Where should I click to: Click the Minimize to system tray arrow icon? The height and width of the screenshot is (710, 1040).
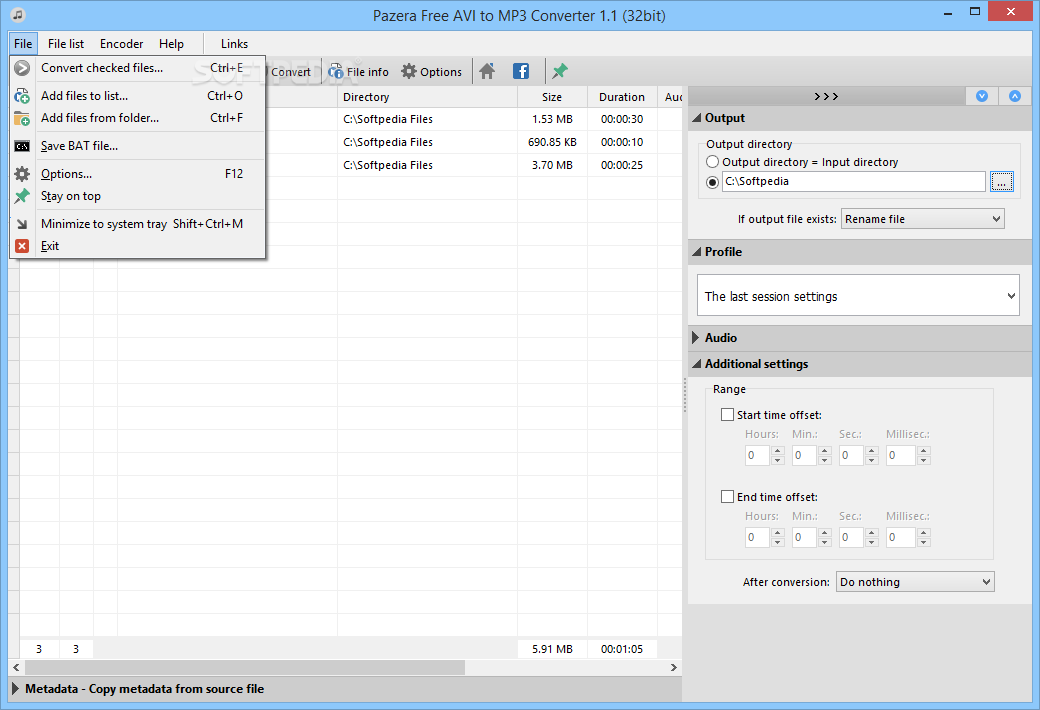pyautogui.click(x=22, y=224)
